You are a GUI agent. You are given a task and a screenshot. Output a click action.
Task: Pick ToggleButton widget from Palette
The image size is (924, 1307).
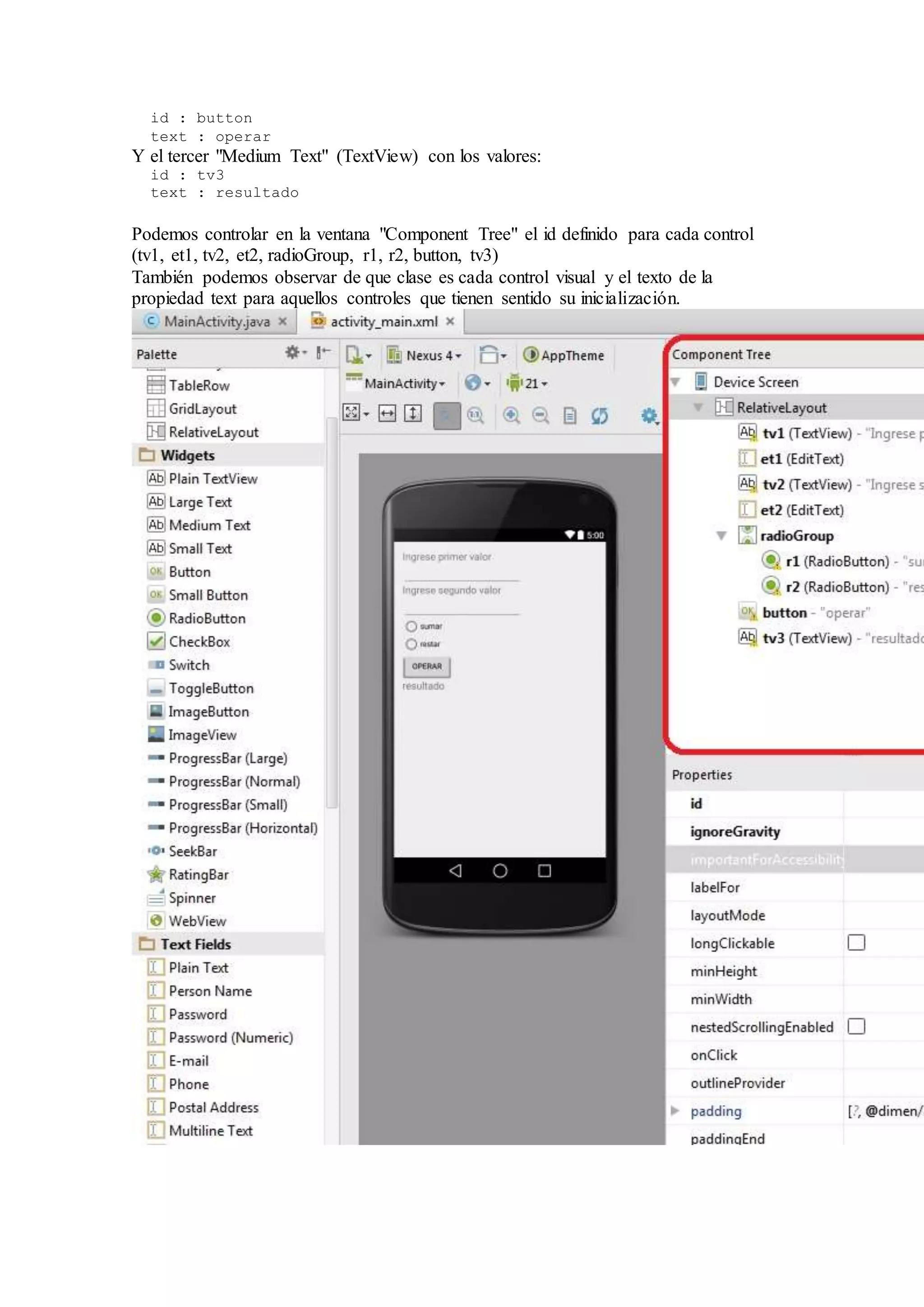pos(200,688)
